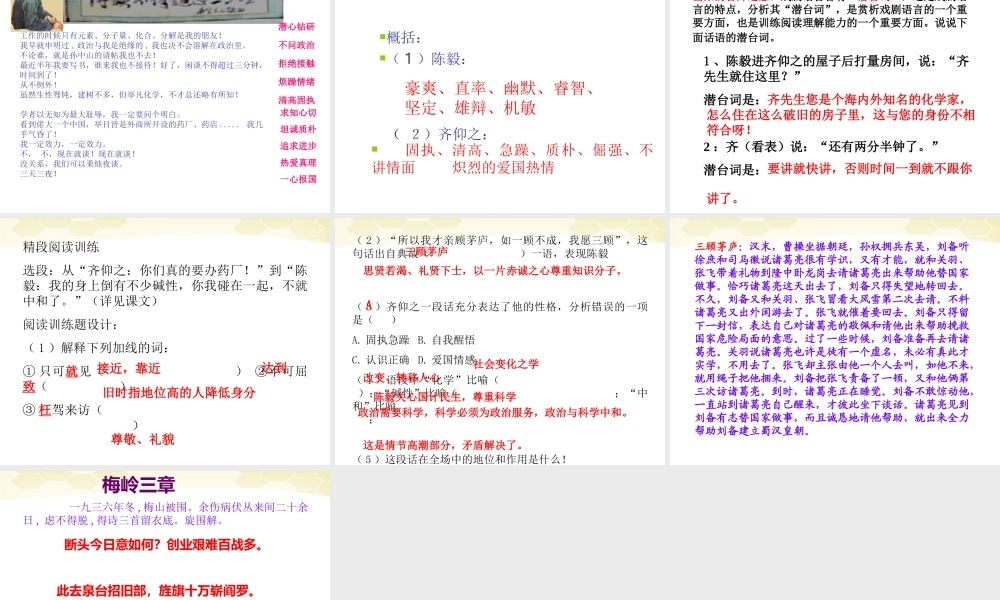Click the 潜心钻研 pink label
Screen dimensions: 1000x600
[x=296, y=26]
